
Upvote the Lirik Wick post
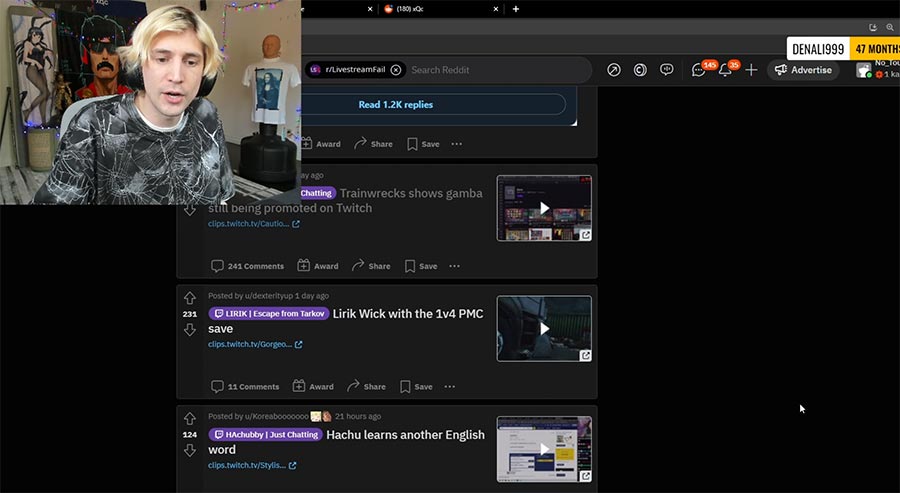tap(189, 298)
